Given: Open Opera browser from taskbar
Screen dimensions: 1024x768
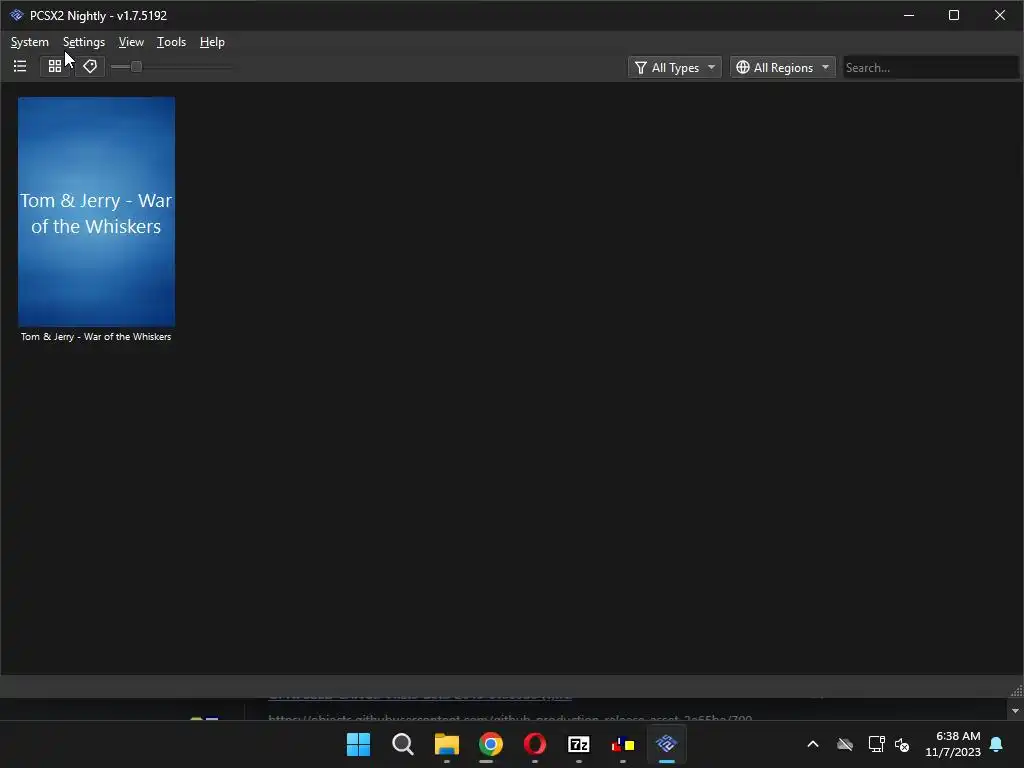Looking at the screenshot, I should (x=535, y=744).
